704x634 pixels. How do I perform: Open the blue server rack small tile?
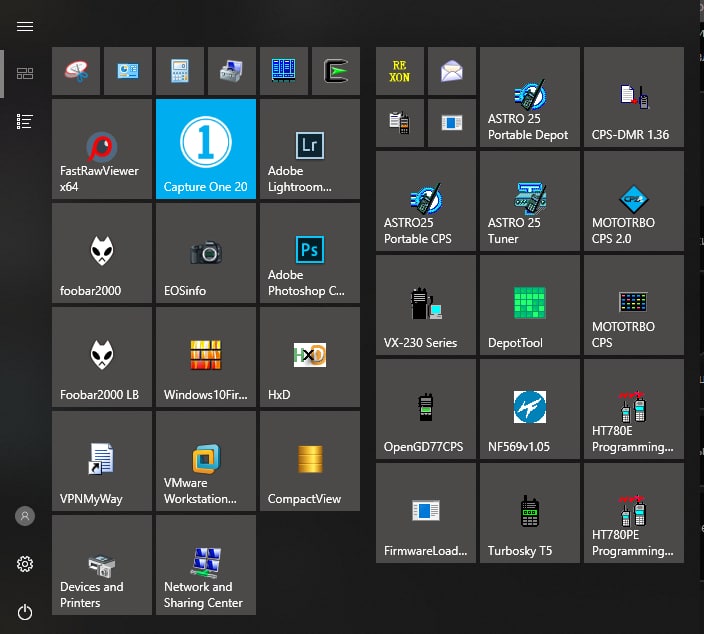click(284, 71)
